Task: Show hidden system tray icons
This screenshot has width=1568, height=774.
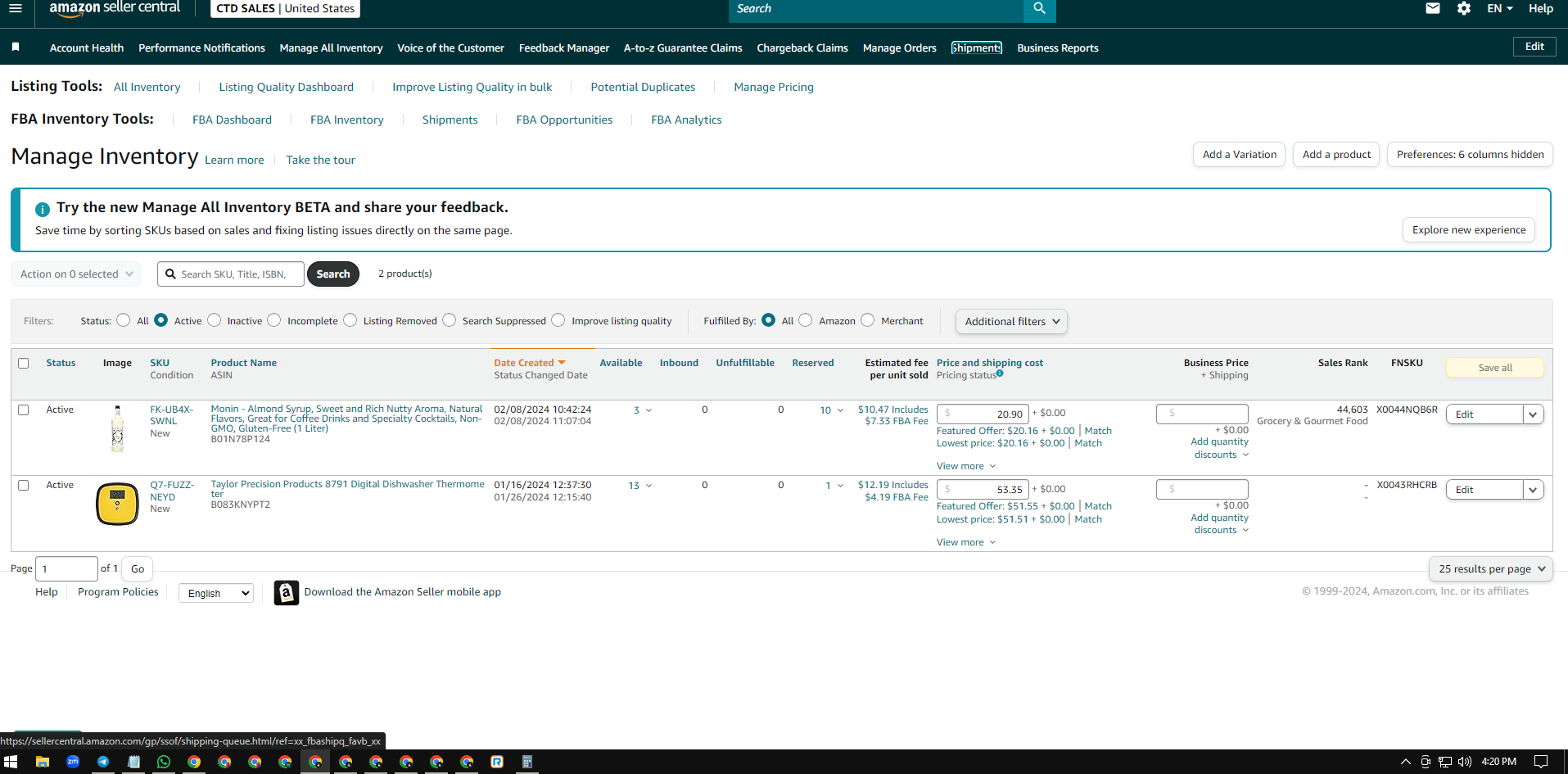Action: pyautogui.click(x=1406, y=762)
